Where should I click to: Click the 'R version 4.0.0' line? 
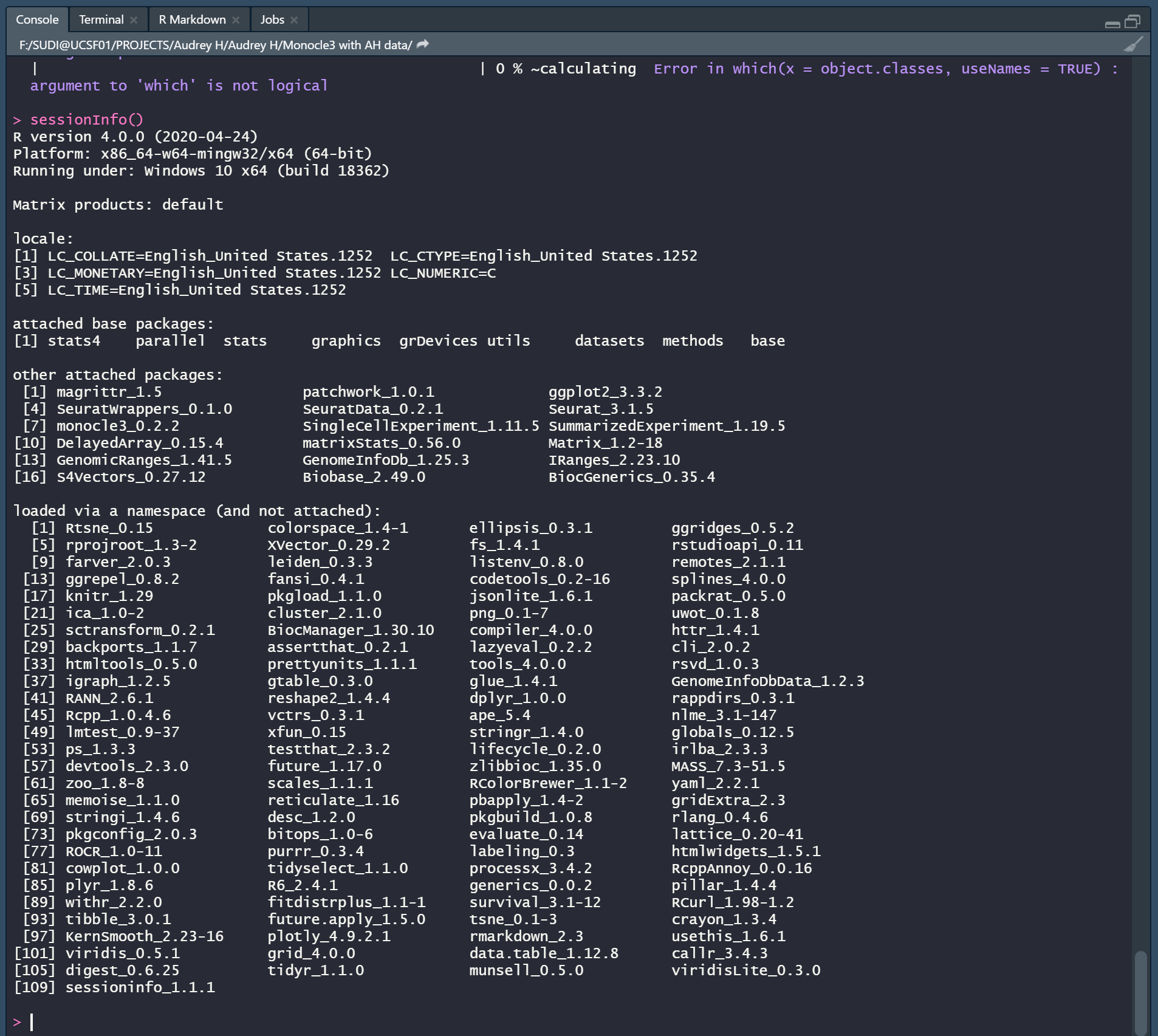click(x=135, y=136)
